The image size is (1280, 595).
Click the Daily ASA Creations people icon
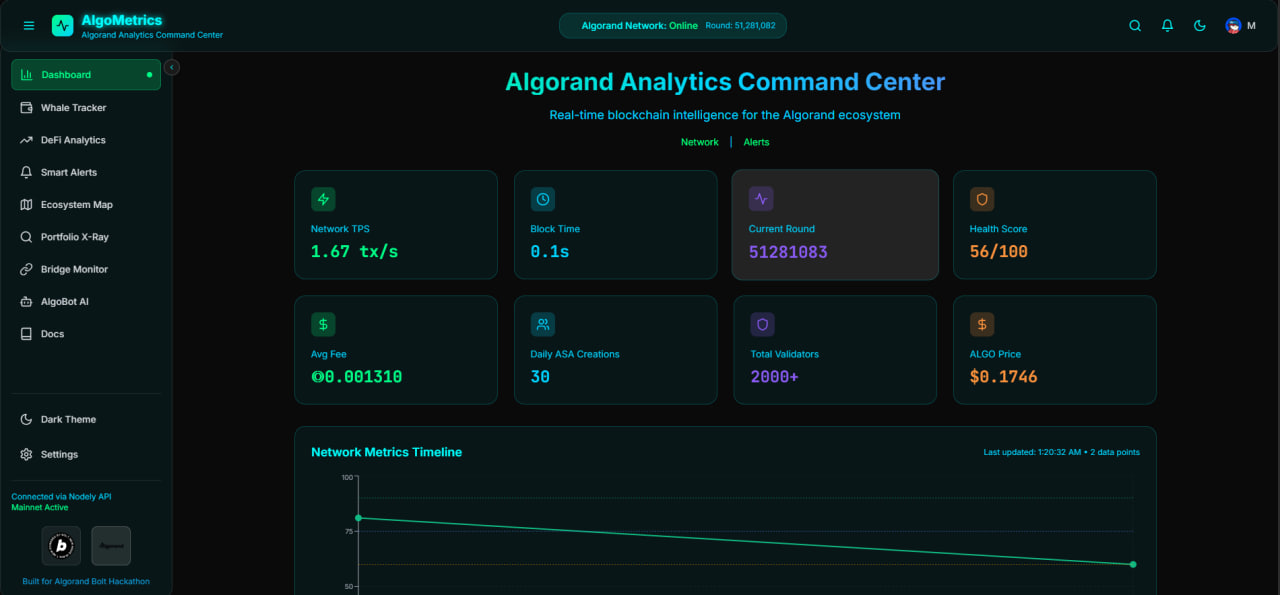[x=542, y=324]
